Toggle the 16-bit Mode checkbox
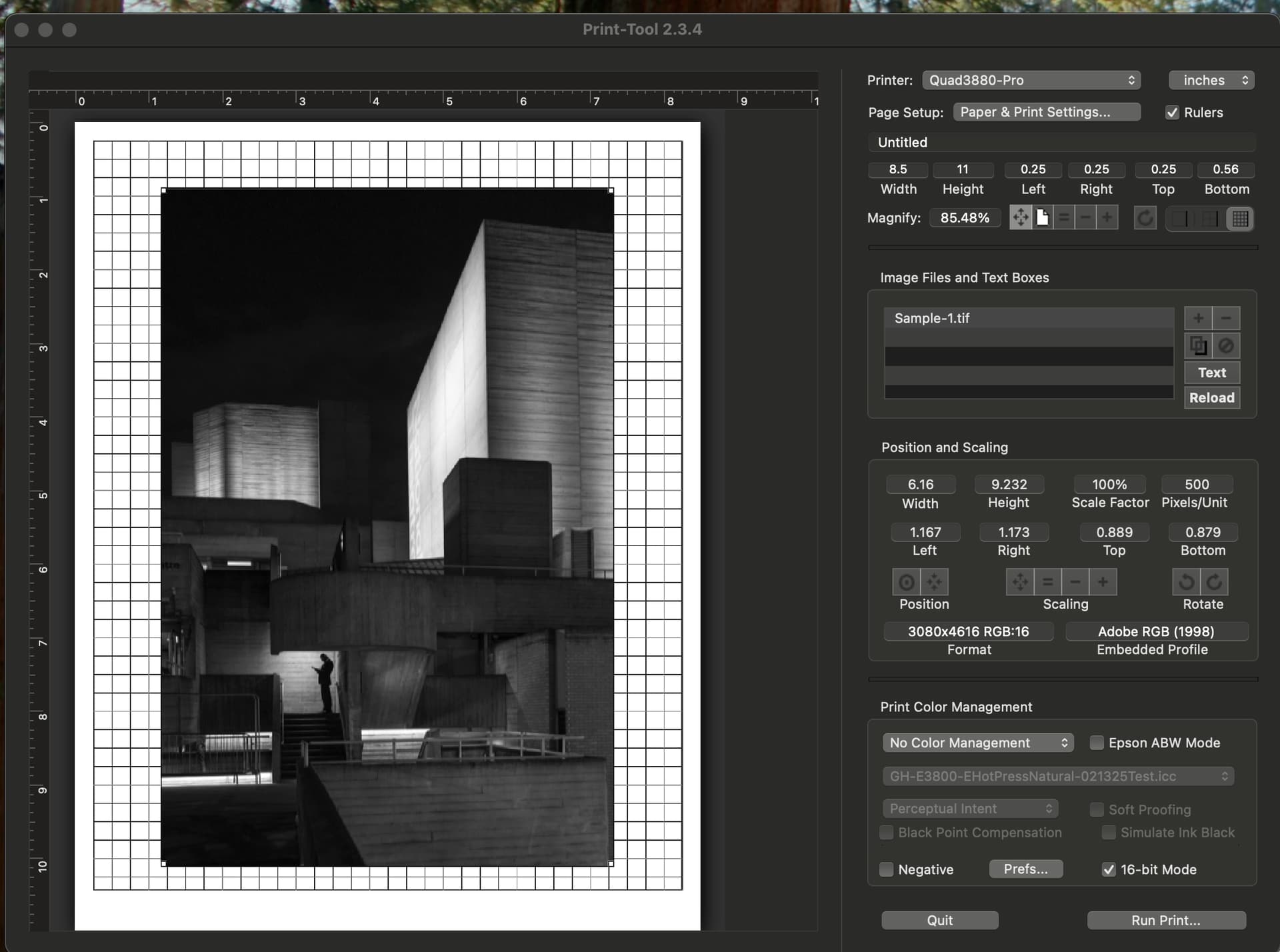Viewport: 1280px width, 952px height. 1109,869
